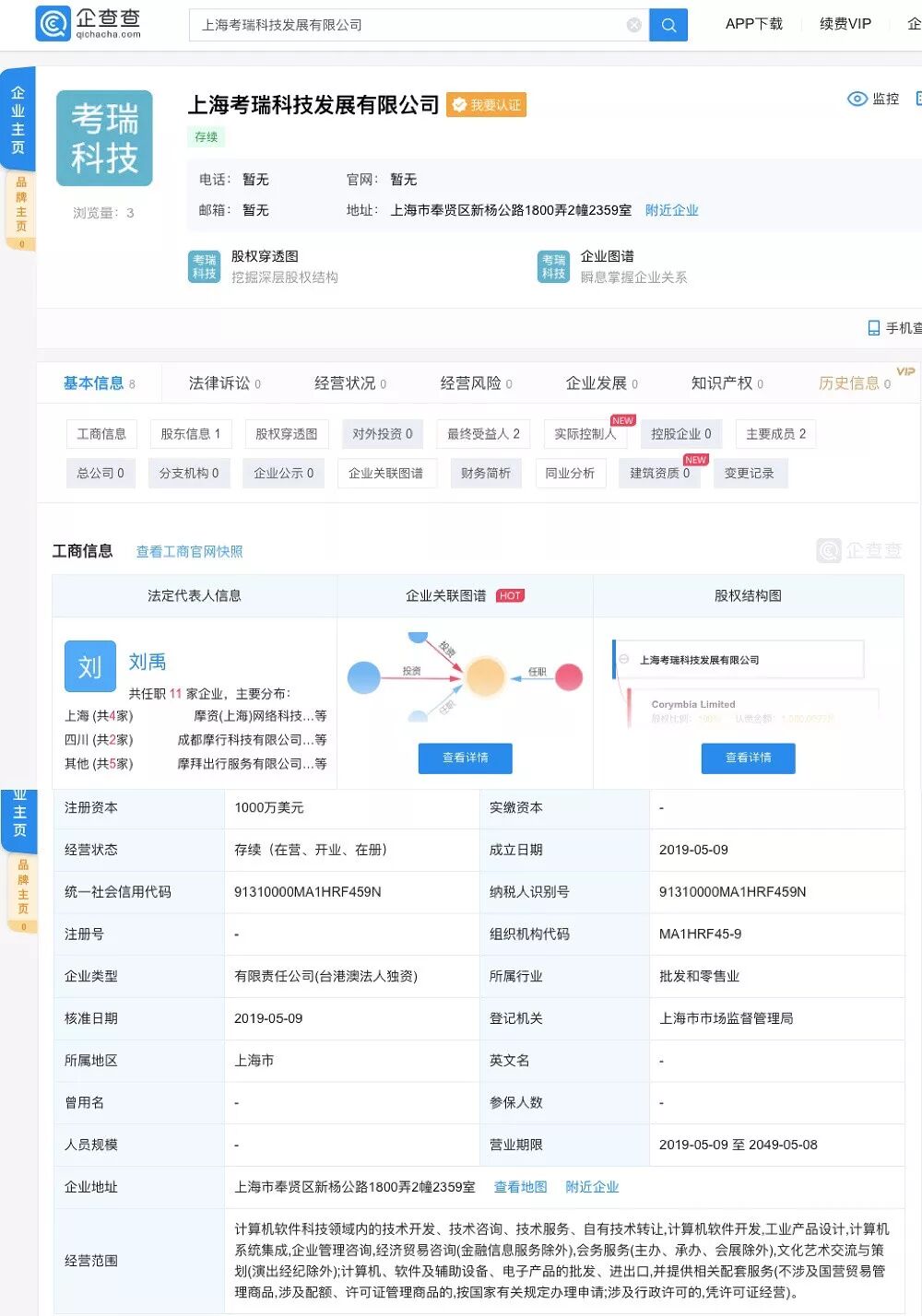
Task: Click the credit code 91310000MA1HRF459N in 统一社会信用代码 row
Action: click(x=308, y=892)
